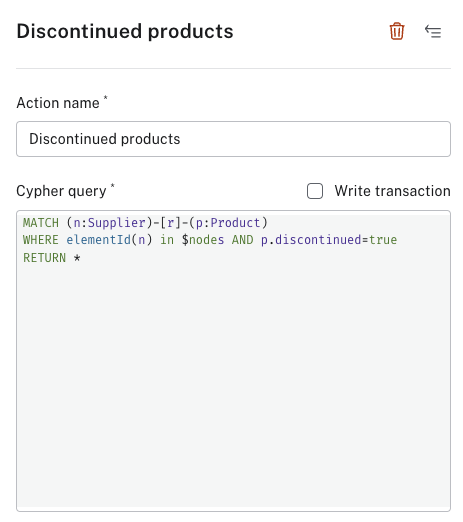Viewport: 463px width, 522px height.
Task: Click the AND operator in the query
Action: [x=242, y=240]
